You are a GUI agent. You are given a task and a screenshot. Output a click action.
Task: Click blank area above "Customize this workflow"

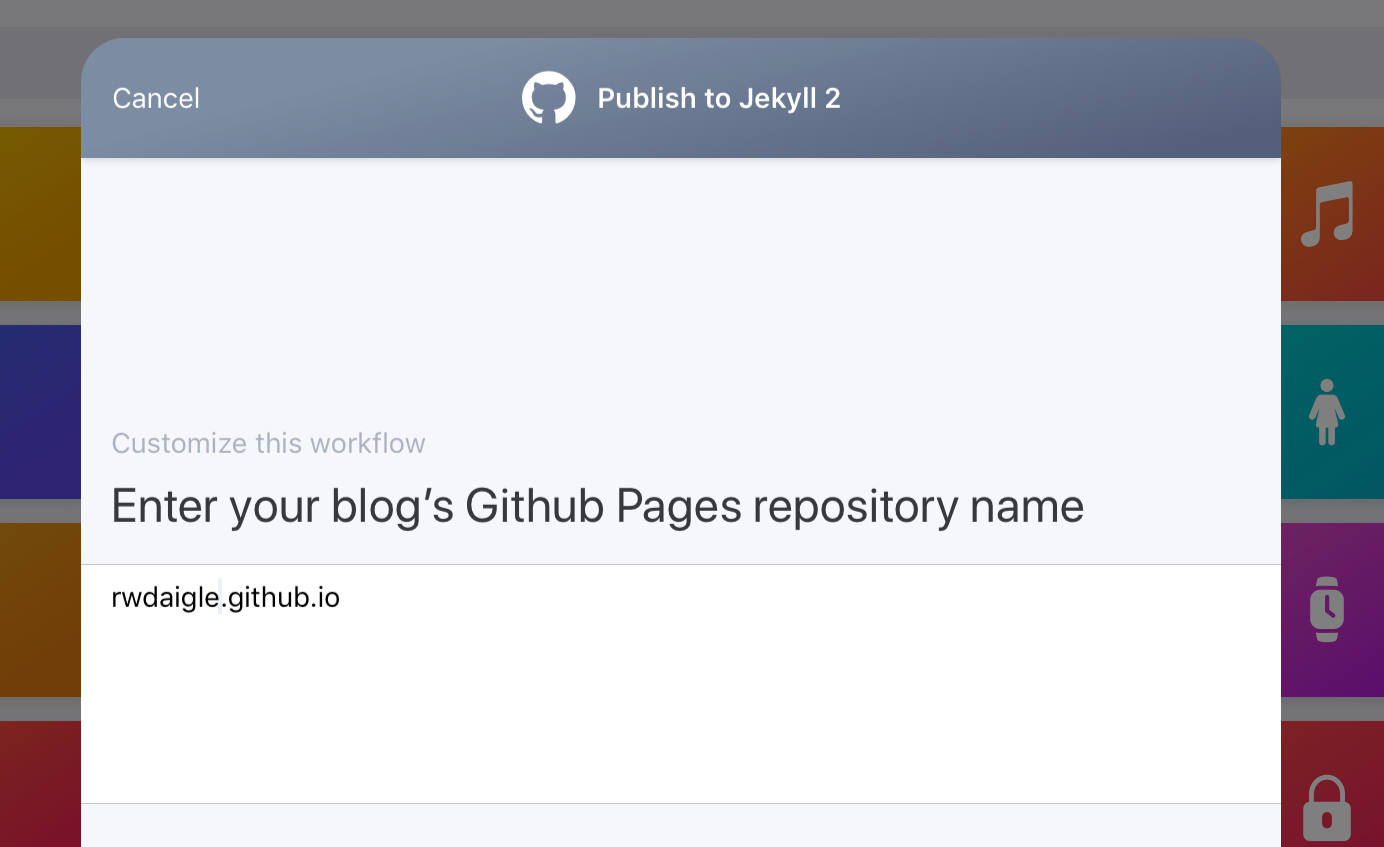pos(680,290)
